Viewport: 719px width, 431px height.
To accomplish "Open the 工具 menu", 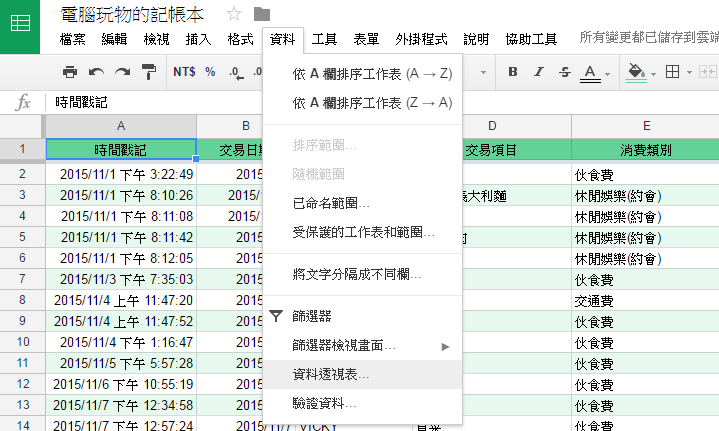I will [x=324, y=39].
